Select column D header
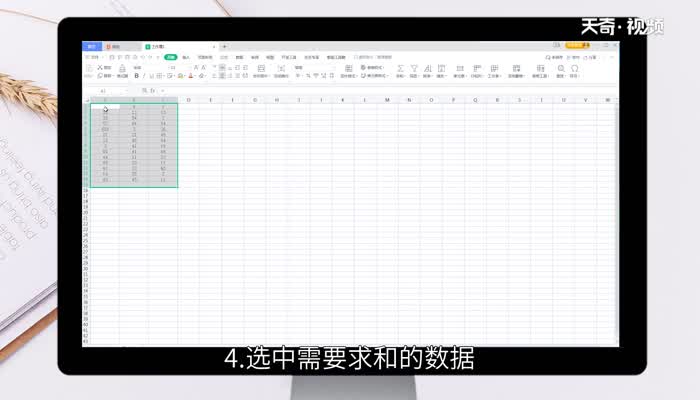This screenshot has width=700, height=400. point(188,100)
